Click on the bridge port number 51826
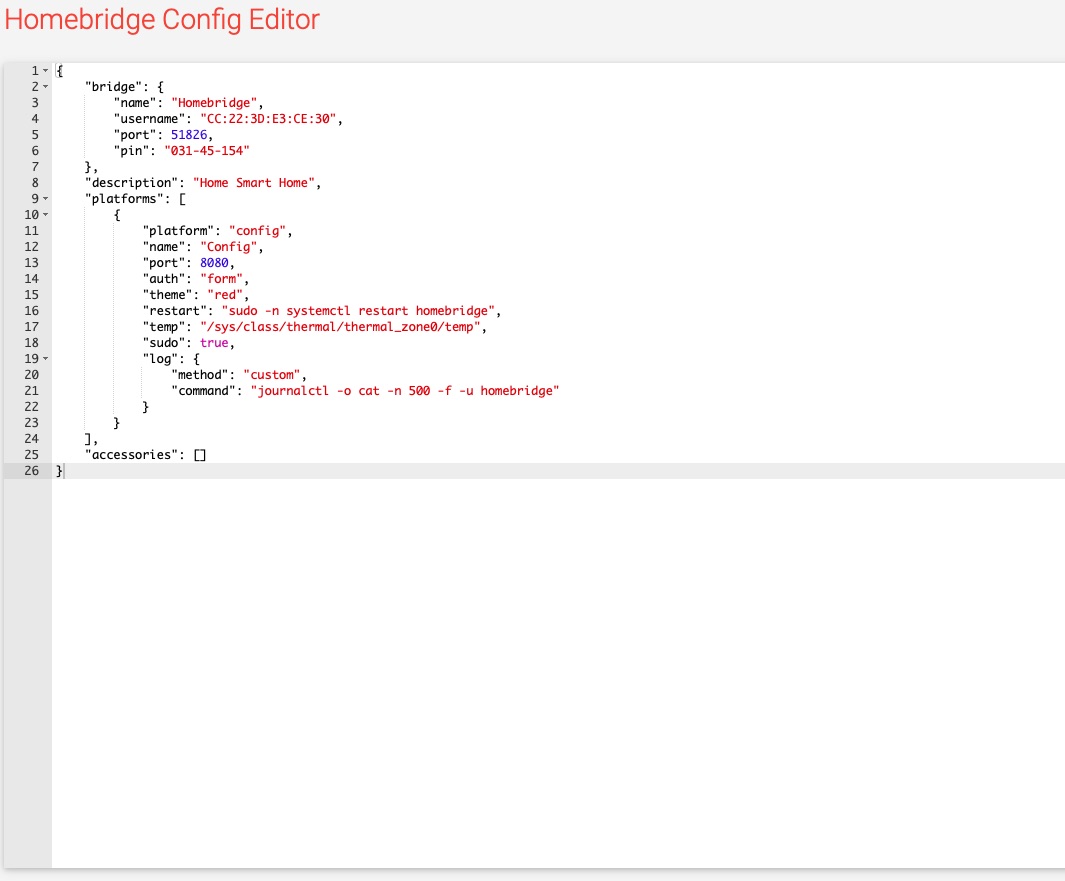The width and height of the screenshot is (1065, 881). point(189,135)
